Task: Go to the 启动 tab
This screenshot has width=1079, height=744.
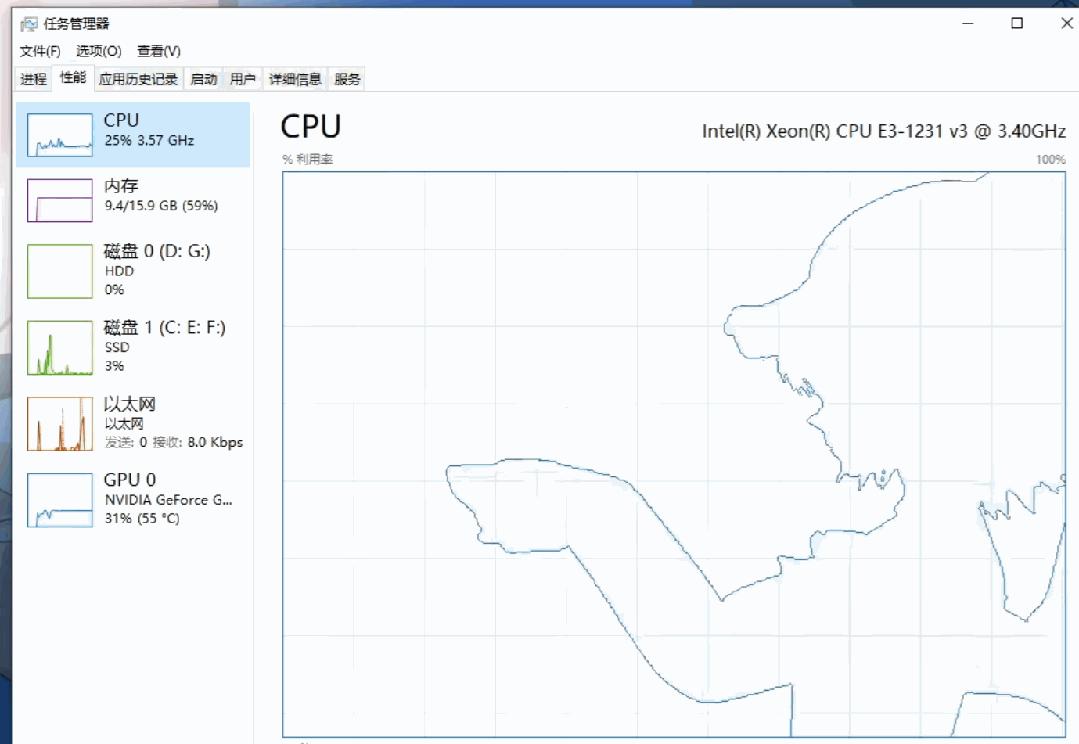Action: (x=203, y=79)
